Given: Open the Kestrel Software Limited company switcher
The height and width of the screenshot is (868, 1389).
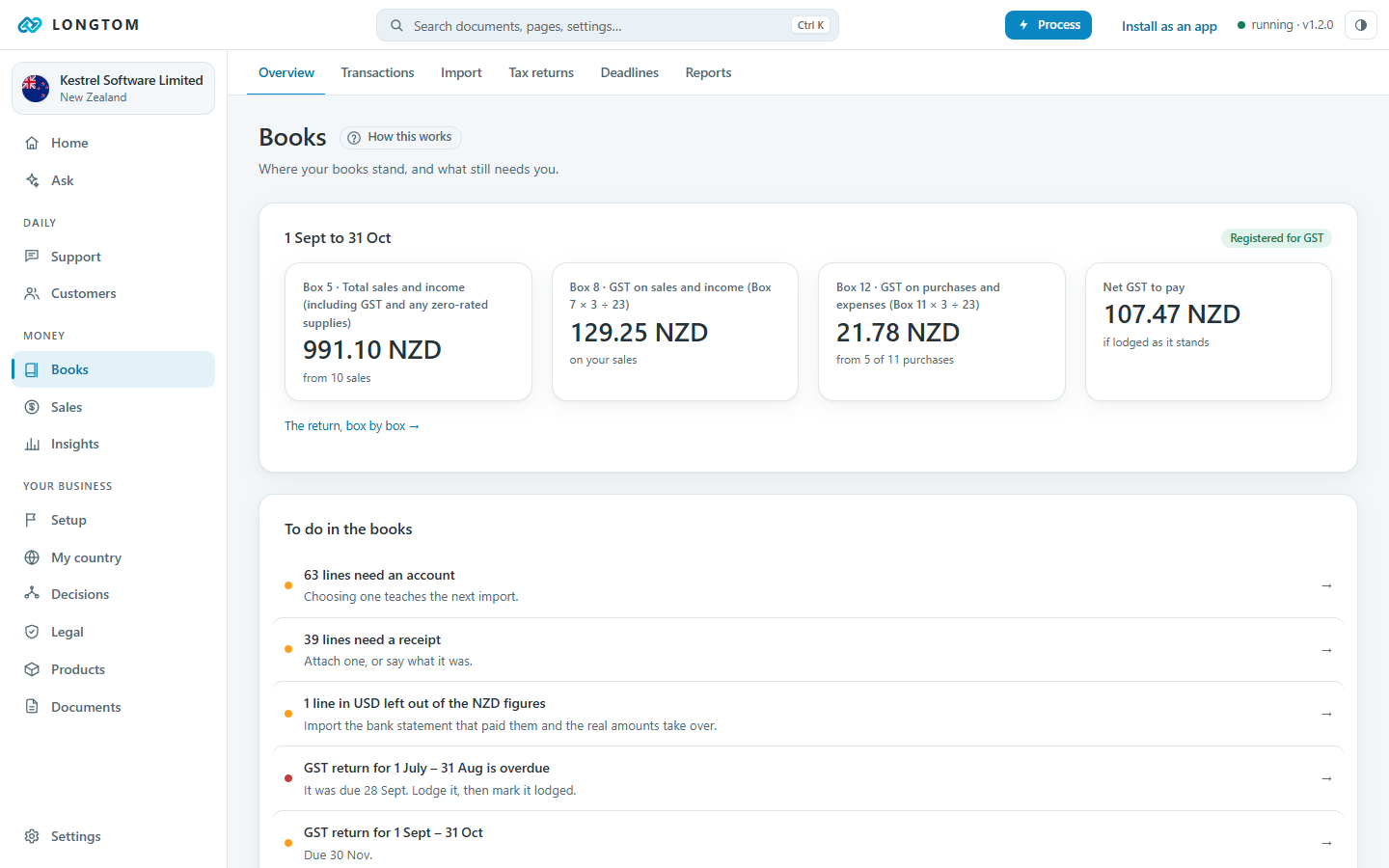Looking at the screenshot, I should point(113,89).
